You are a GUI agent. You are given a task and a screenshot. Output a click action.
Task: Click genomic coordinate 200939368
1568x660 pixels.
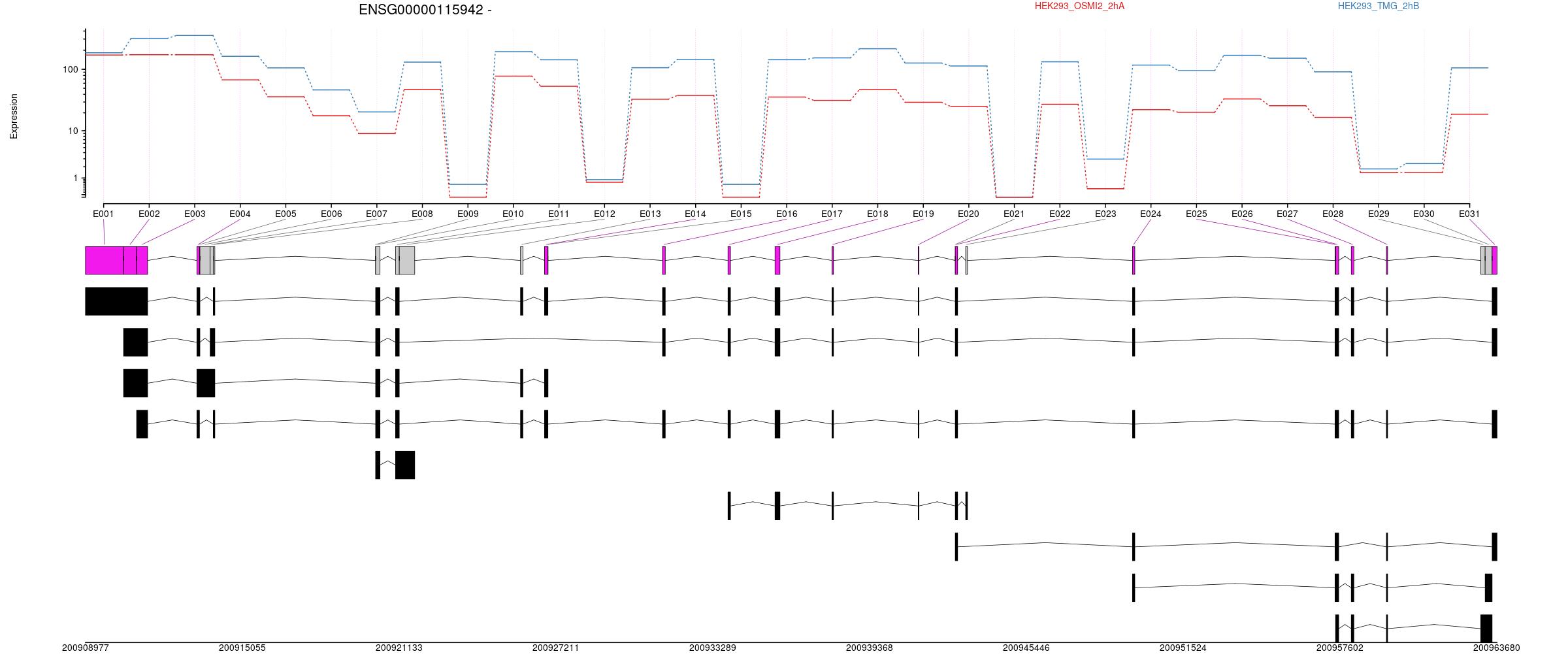[870, 648]
